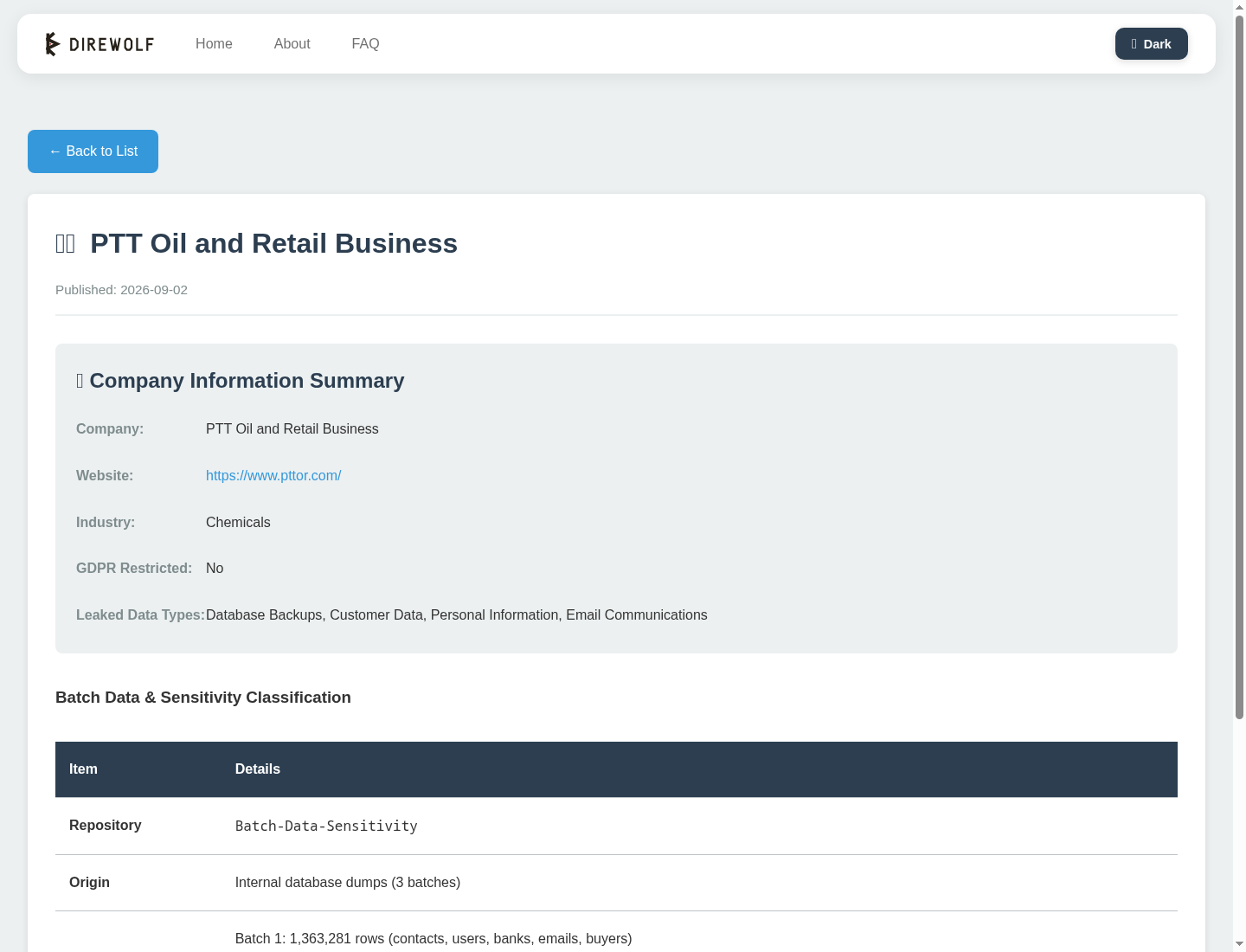1246x952 pixels.
Task: Click the scrollbar up arrow
Action: point(1239,7)
